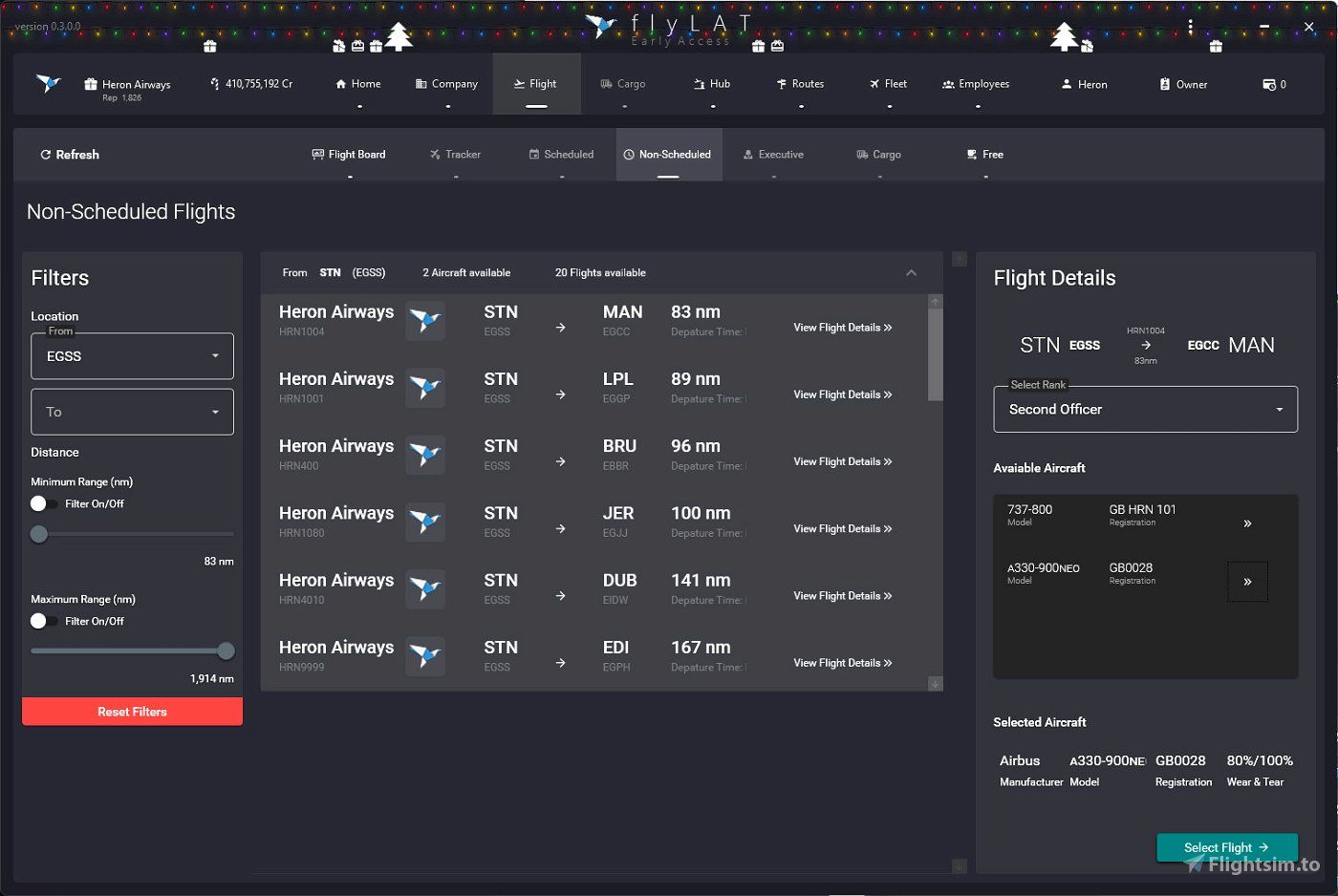Select the A330-900NEO GB0028 aircraft arrow
The width and height of the screenshot is (1338, 896).
coord(1247,582)
